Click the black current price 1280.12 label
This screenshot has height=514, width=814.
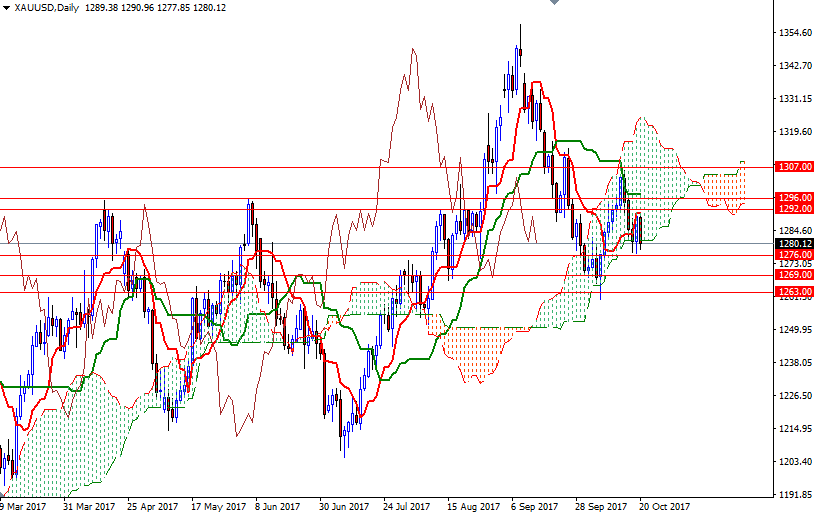pos(794,243)
